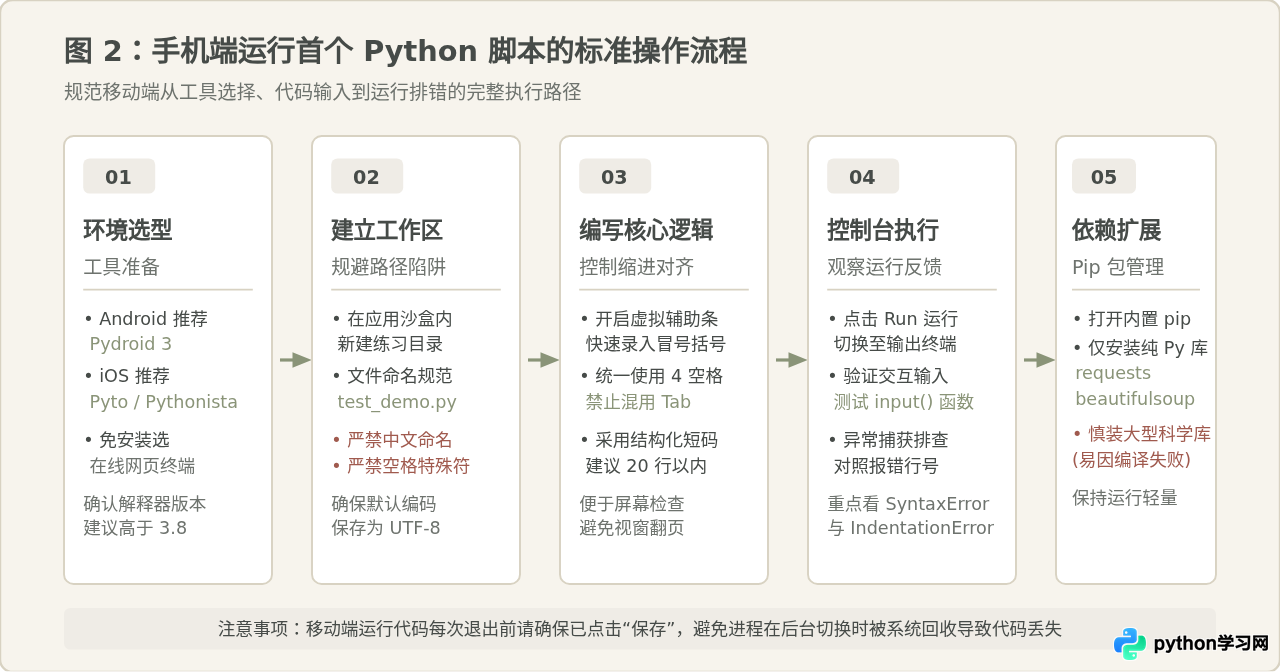The image size is (1280, 672).
Task: Select the 对照报错行号 line
Action: click(887, 466)
